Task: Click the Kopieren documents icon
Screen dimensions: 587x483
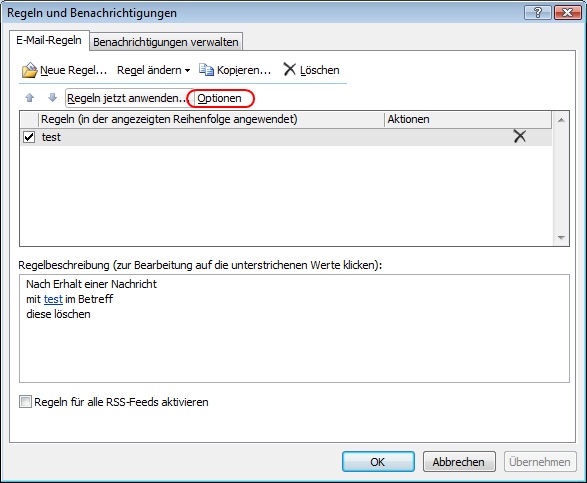Action: point(206,70)
